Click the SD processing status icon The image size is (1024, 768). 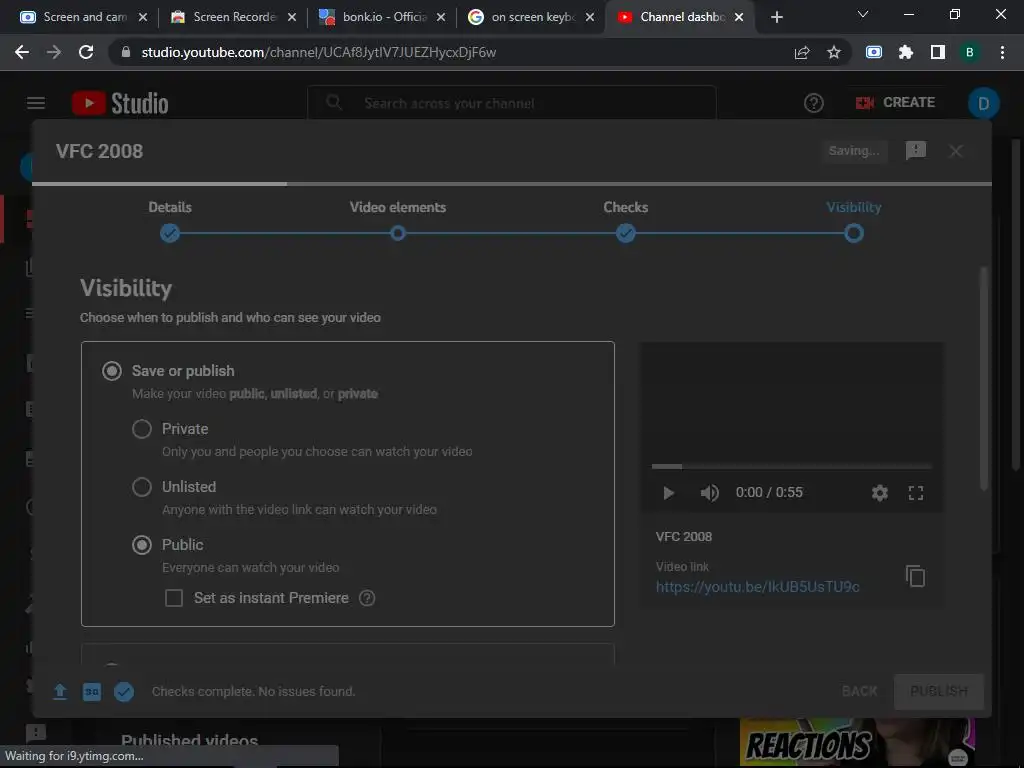pos(91,692)
